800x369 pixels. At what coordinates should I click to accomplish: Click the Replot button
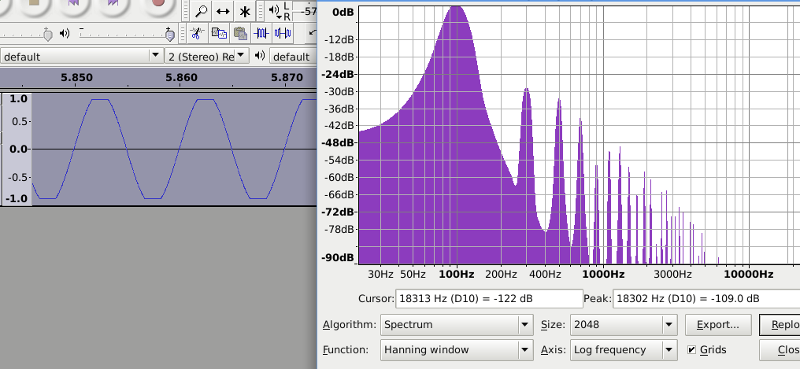click(x=780, y=325)
